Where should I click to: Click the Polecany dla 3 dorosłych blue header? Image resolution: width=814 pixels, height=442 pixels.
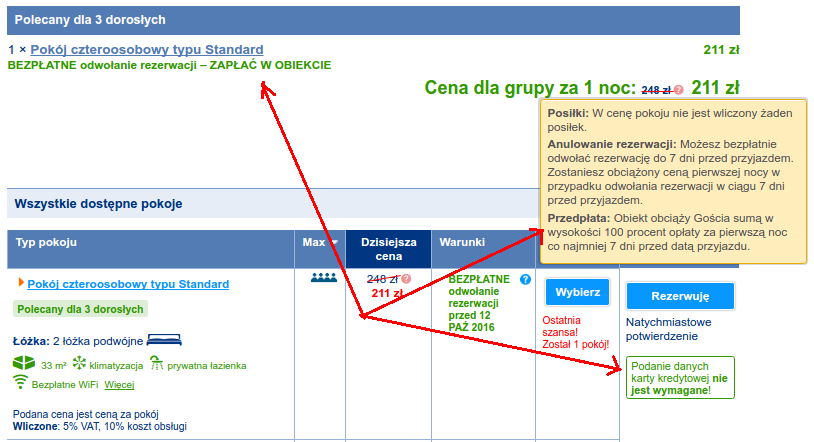(x=373, y=20)
